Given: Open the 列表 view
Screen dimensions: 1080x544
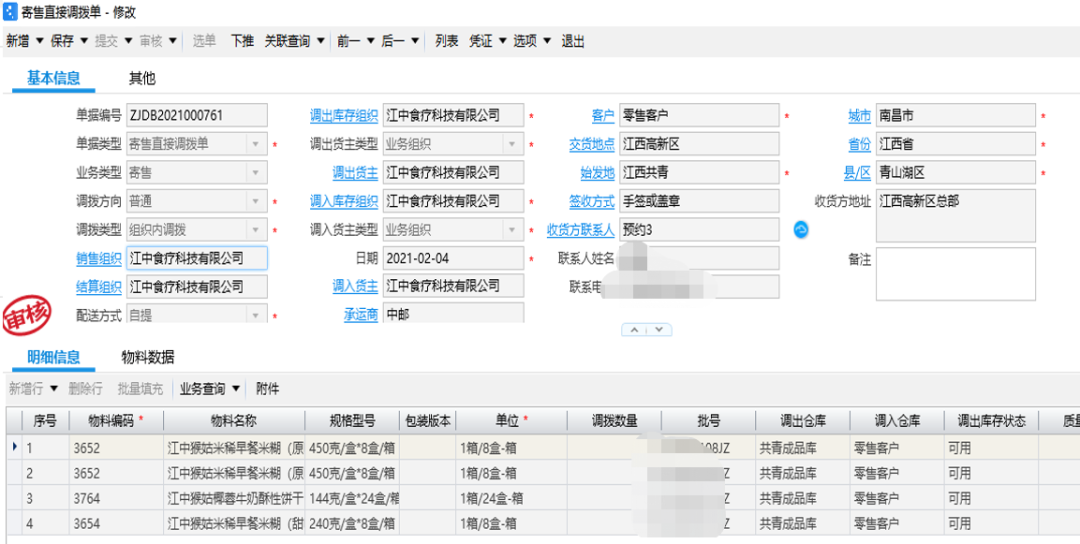Looking at the screenshot, I should [446, 41].
